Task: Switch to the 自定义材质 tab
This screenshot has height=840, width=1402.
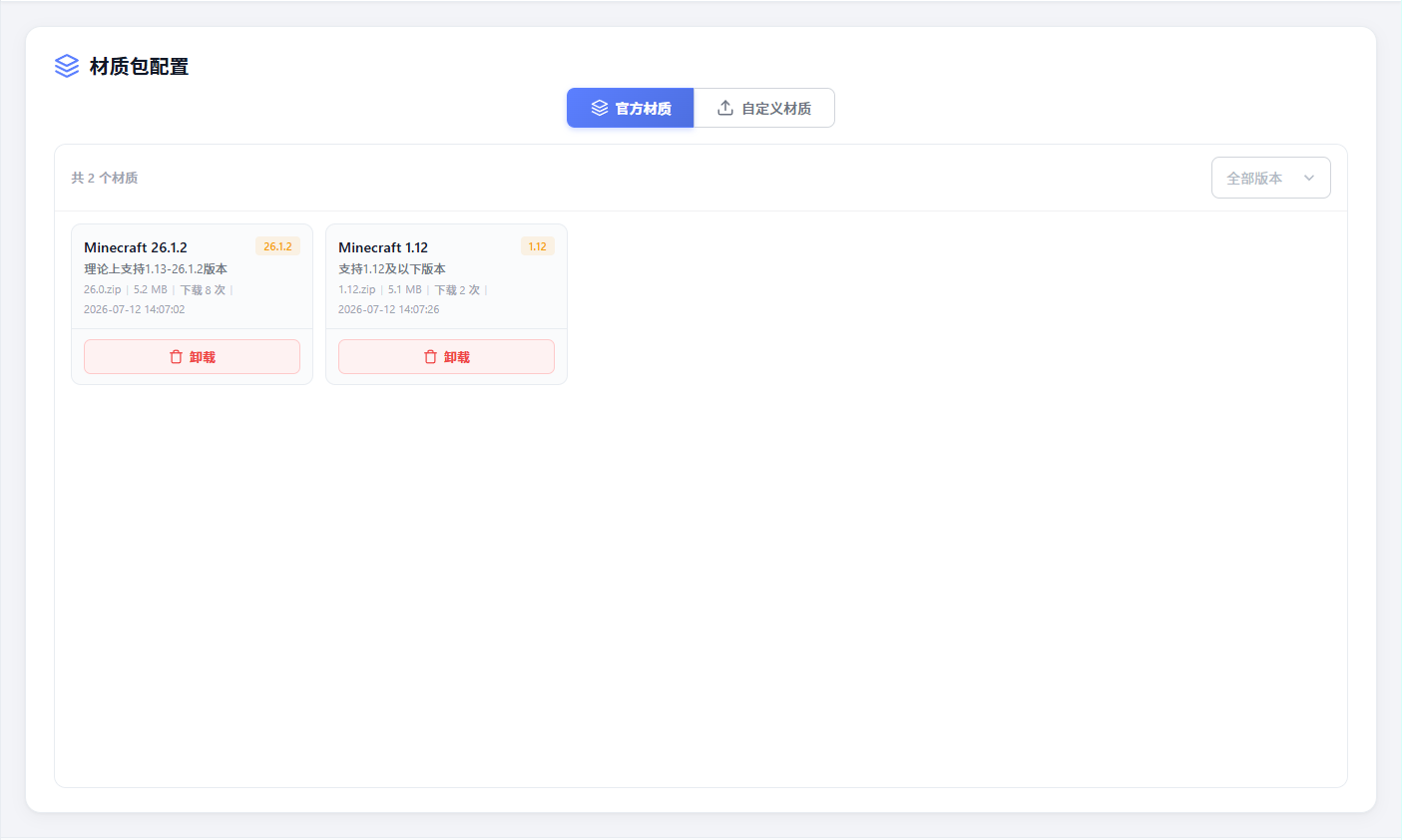Action: (x=764, y=108)
